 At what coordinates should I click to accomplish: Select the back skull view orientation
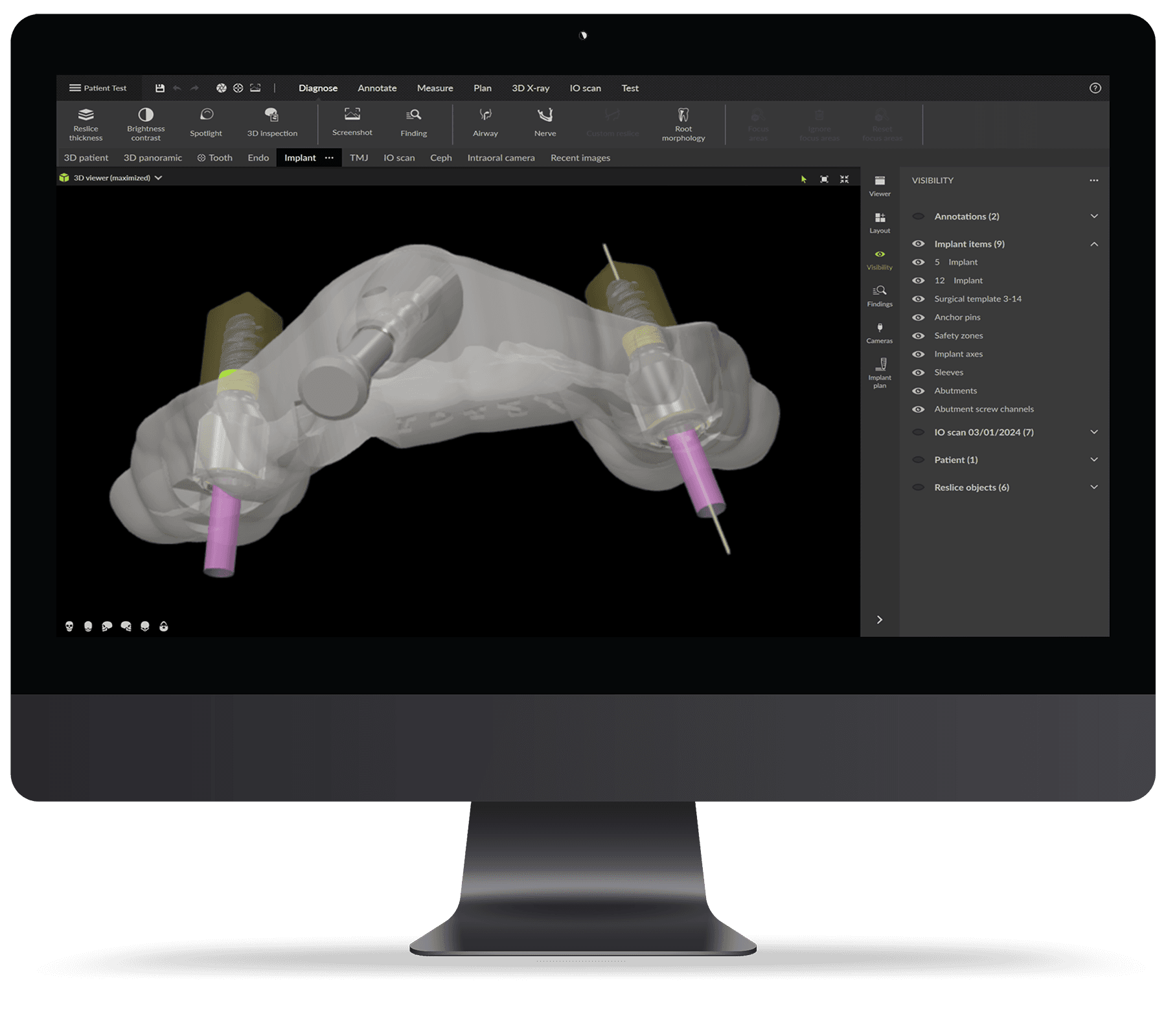(x=88, y=626)
